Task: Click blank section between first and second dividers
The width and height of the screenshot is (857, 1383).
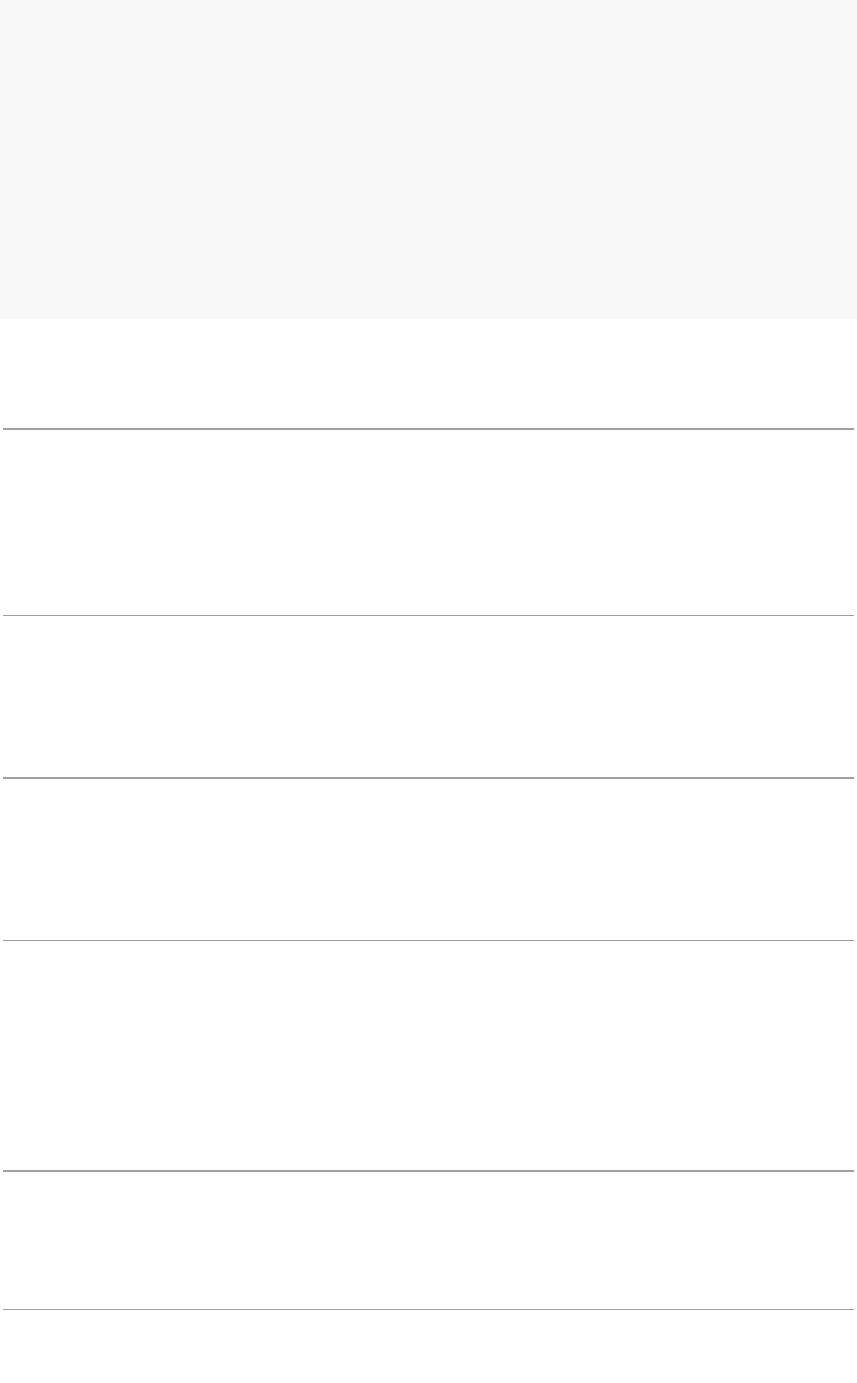Action: point(428,522)
